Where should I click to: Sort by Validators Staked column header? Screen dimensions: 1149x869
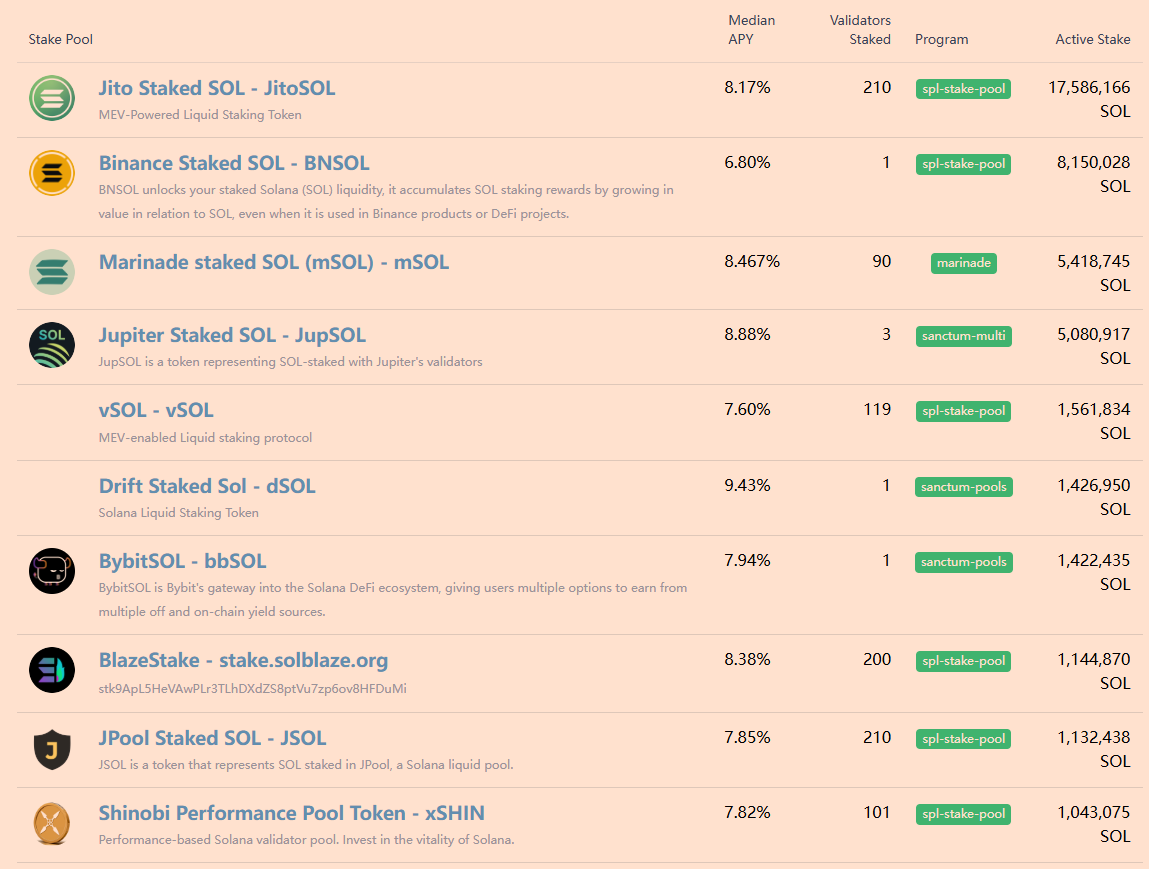point(860,30)
